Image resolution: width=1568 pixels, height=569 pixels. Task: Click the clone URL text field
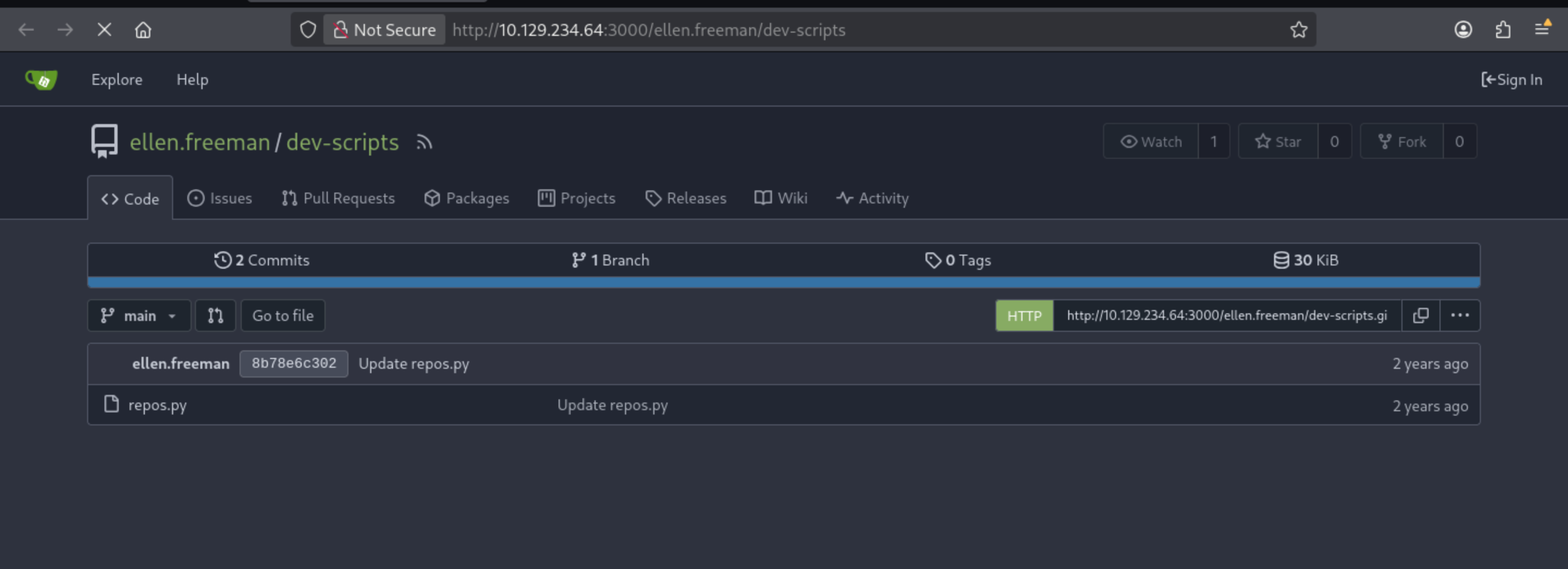point(1227,316)
